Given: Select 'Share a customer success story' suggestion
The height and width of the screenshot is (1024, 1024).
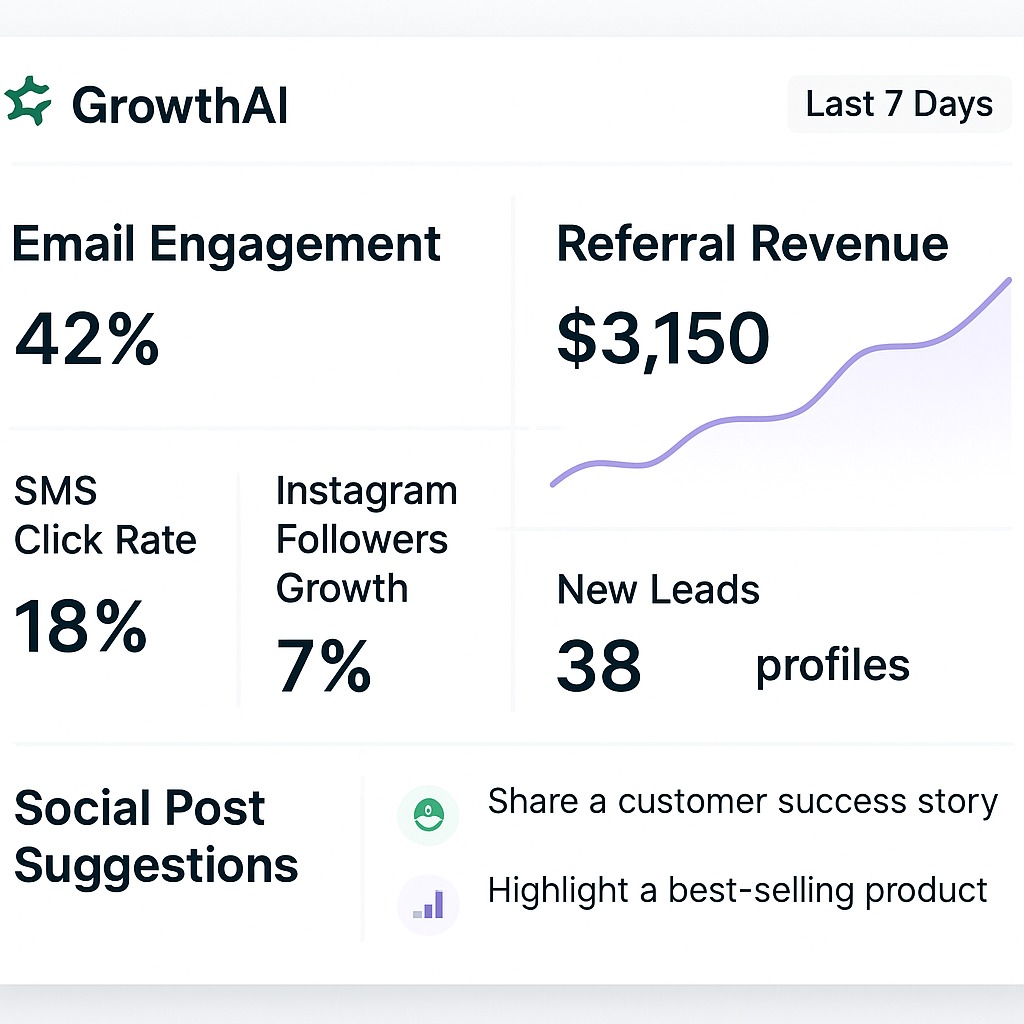Looking at the screenshot, I should click(x=742, y=801).
